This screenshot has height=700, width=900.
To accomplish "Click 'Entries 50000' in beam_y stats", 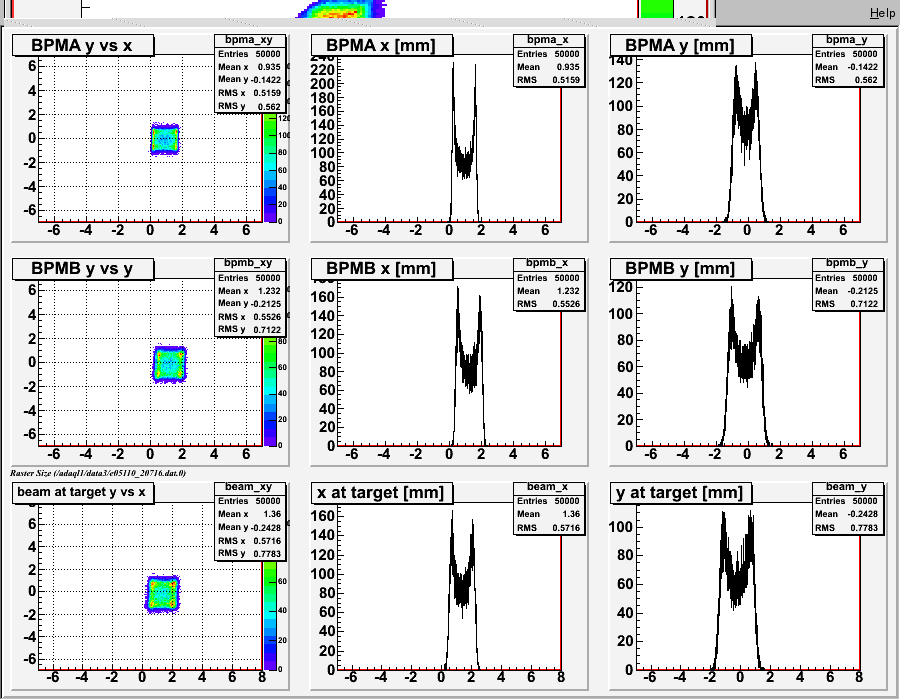I will tap(847, 501).
